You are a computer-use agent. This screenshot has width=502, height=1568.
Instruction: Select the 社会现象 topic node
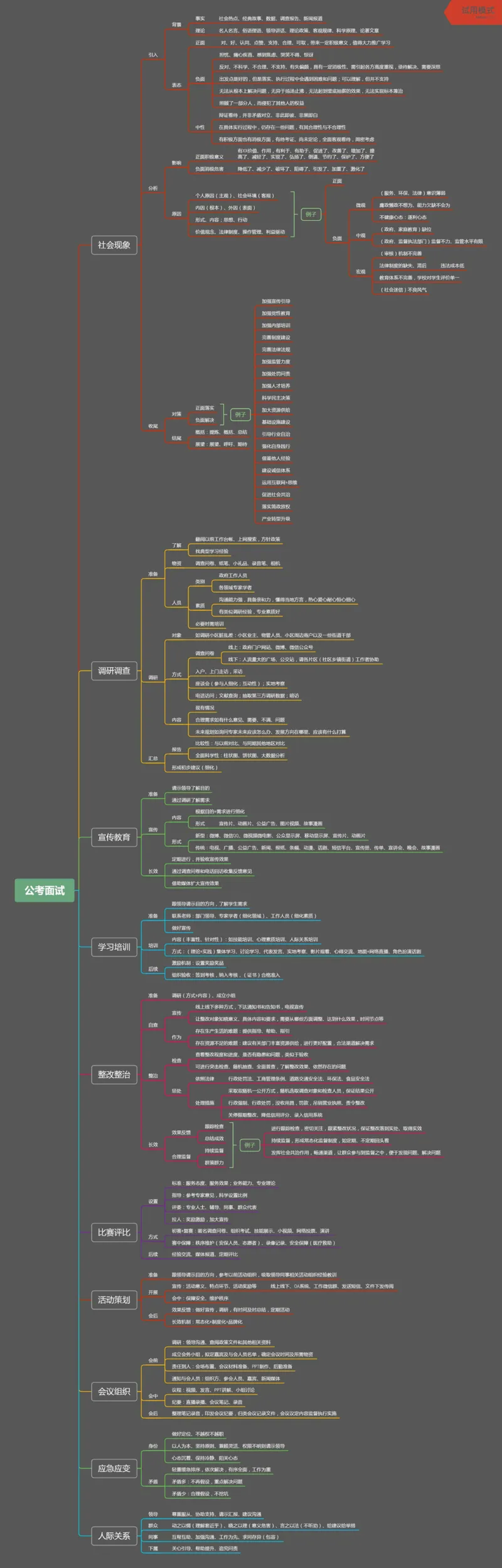pos(114,245)
